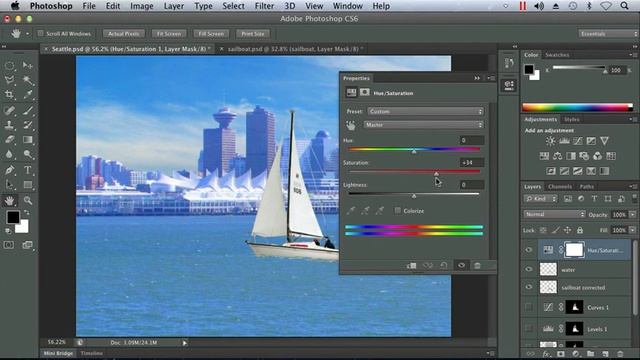Click the Saturation slider handle
The height and width of the screenshot is (360, 640).
tap(436, 173)
